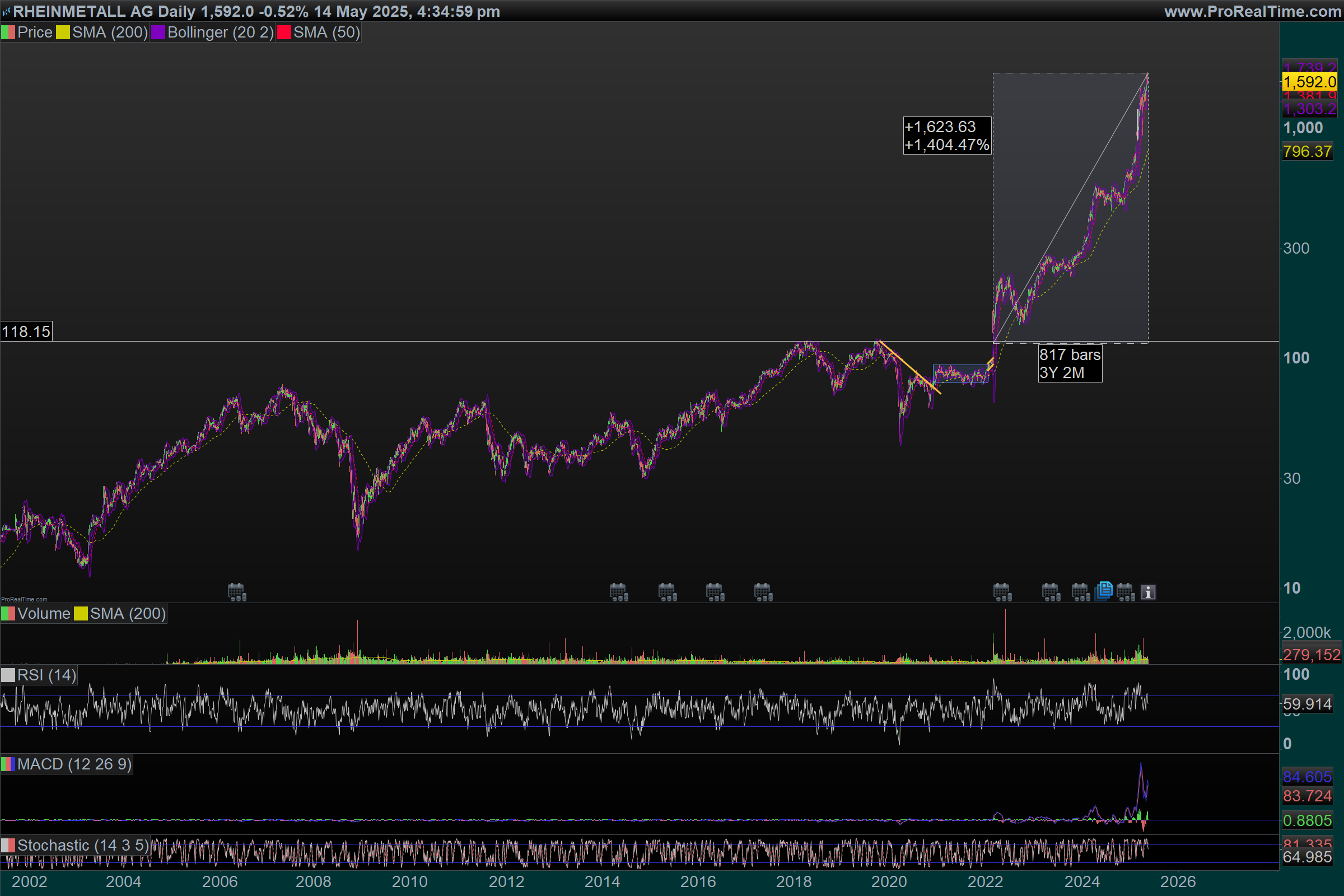Click yellow swatch beside price SMA (200)

pyautogui.click(x=63, y=32)
